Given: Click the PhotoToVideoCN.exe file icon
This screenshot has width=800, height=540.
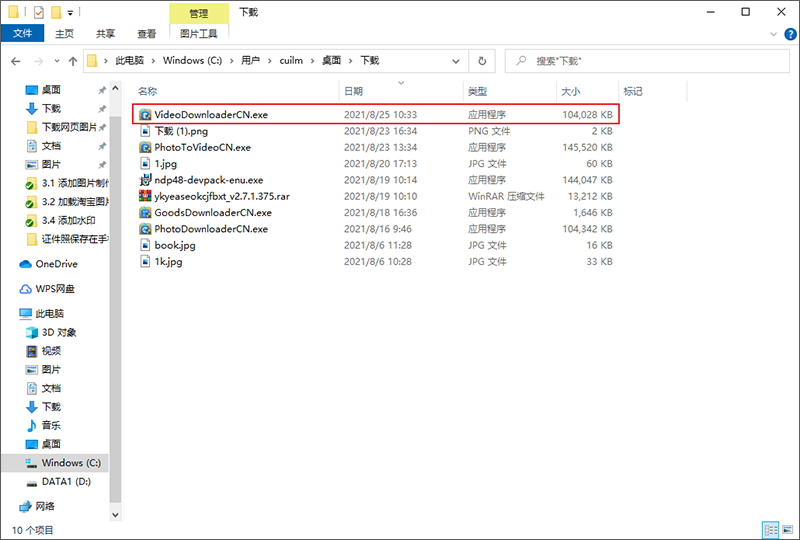Looking at the screenshot, I should pos(145,147).
